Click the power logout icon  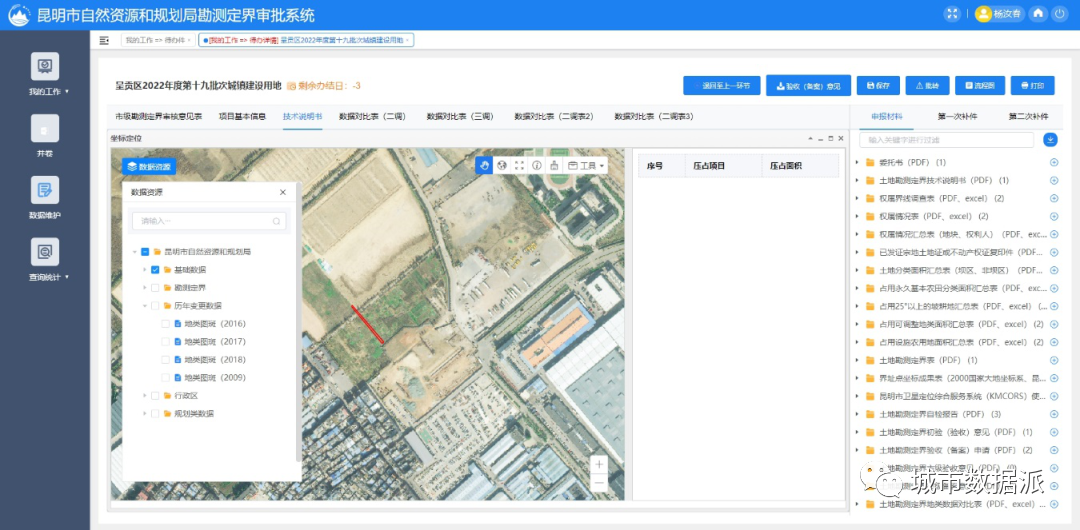pyautogui.click(x=1059, y=14)
